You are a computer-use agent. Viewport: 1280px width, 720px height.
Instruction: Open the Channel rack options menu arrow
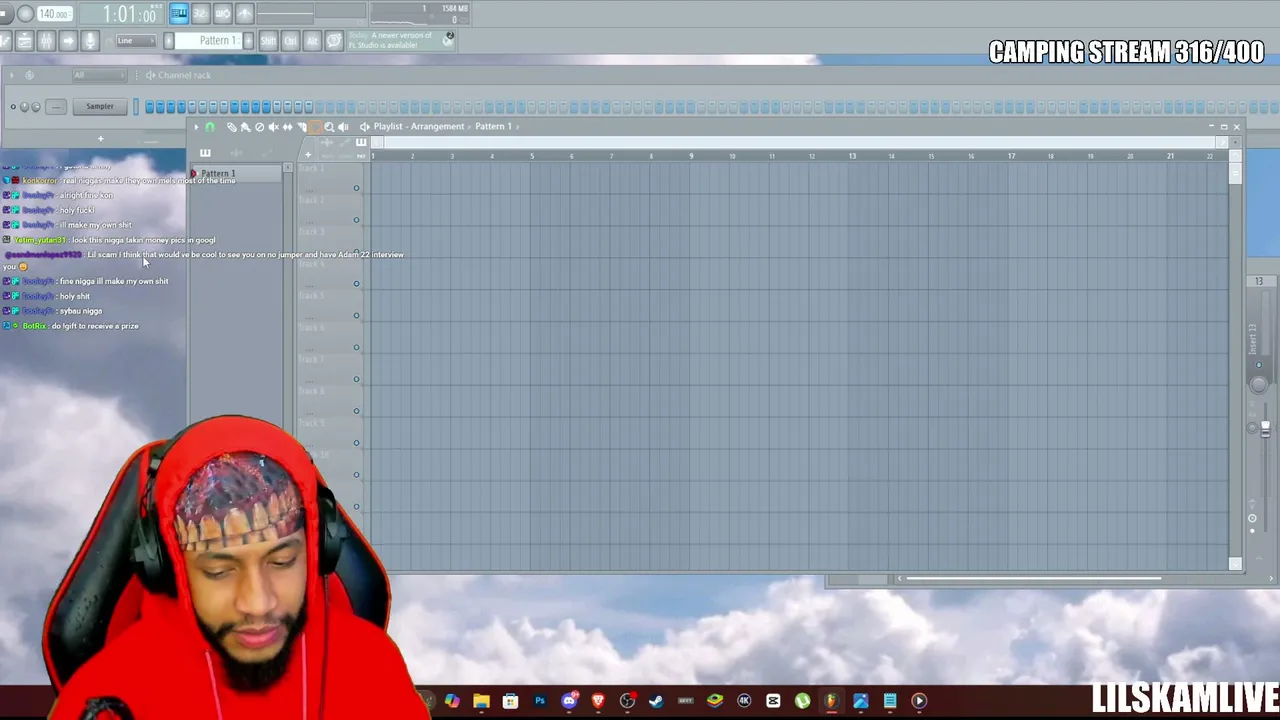(x=11, y=75)
